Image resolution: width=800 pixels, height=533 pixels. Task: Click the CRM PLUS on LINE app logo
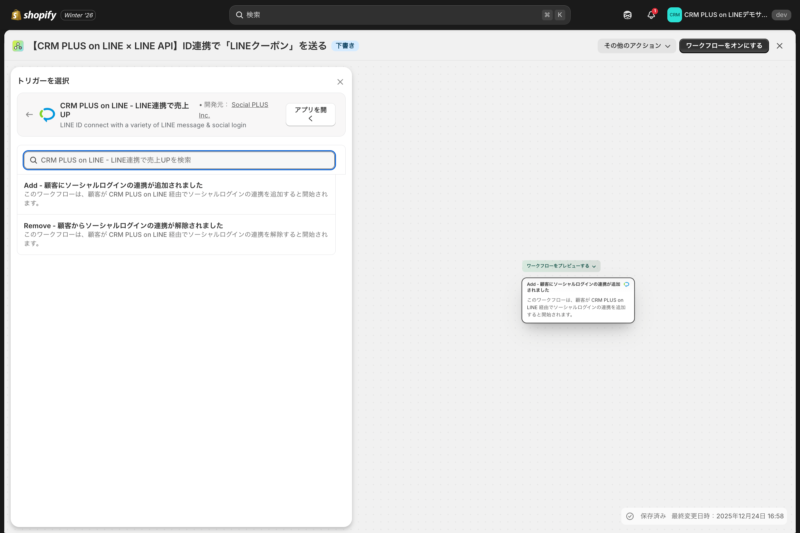point(47,114)
